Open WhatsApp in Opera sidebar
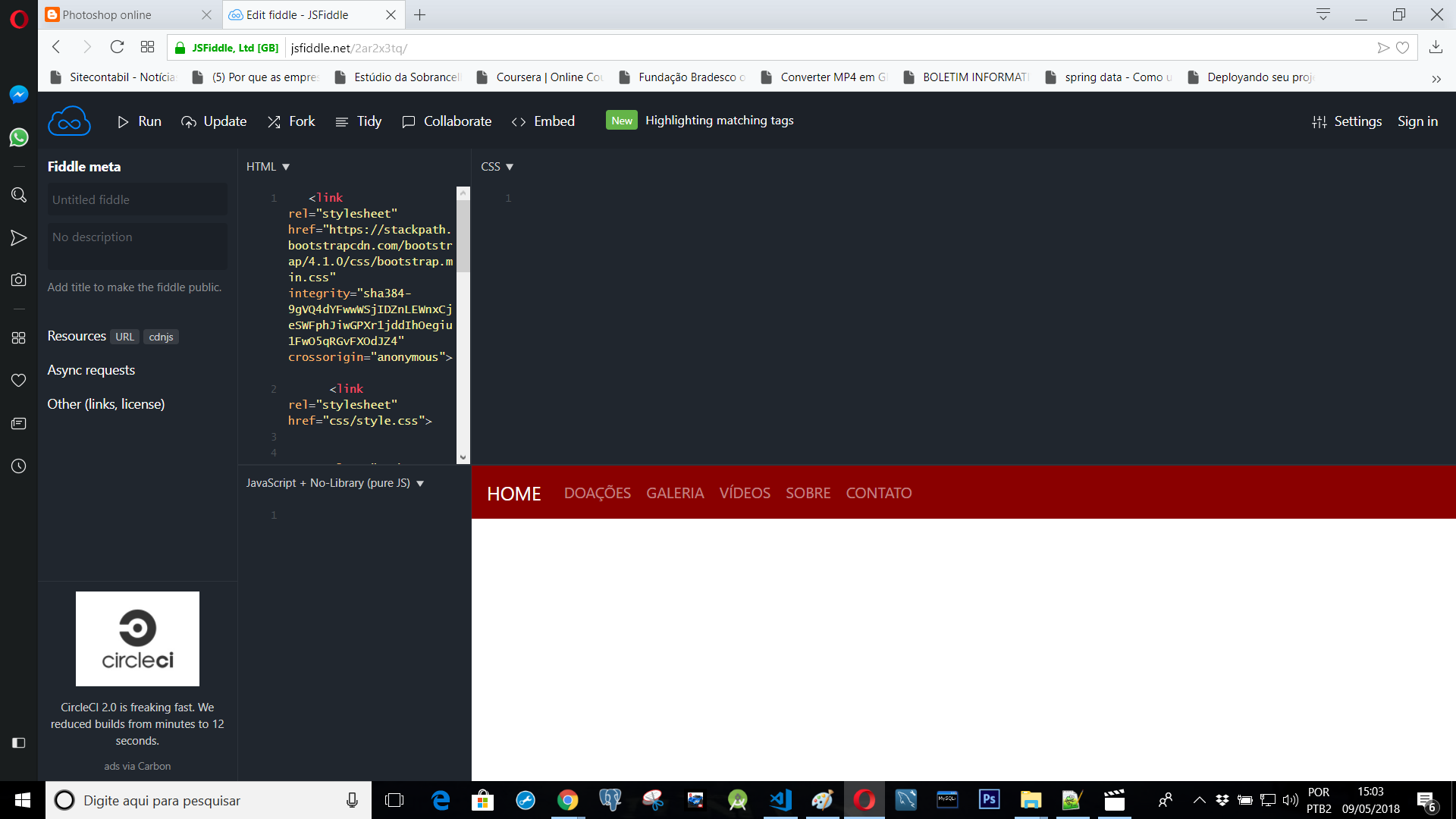The image size is (1456, 819). 19,137
